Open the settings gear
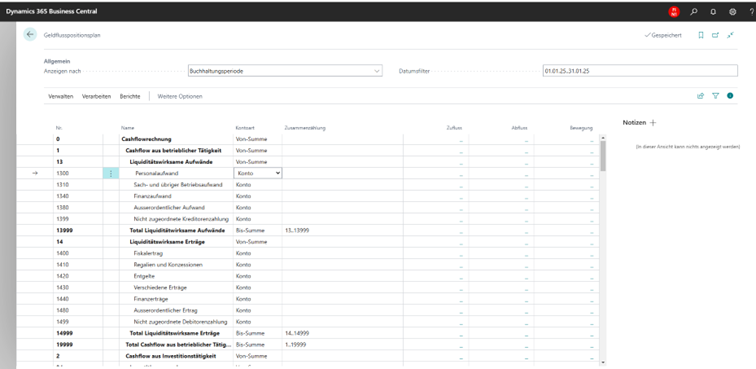Screen dimensions: 756x369 point(732,12)
